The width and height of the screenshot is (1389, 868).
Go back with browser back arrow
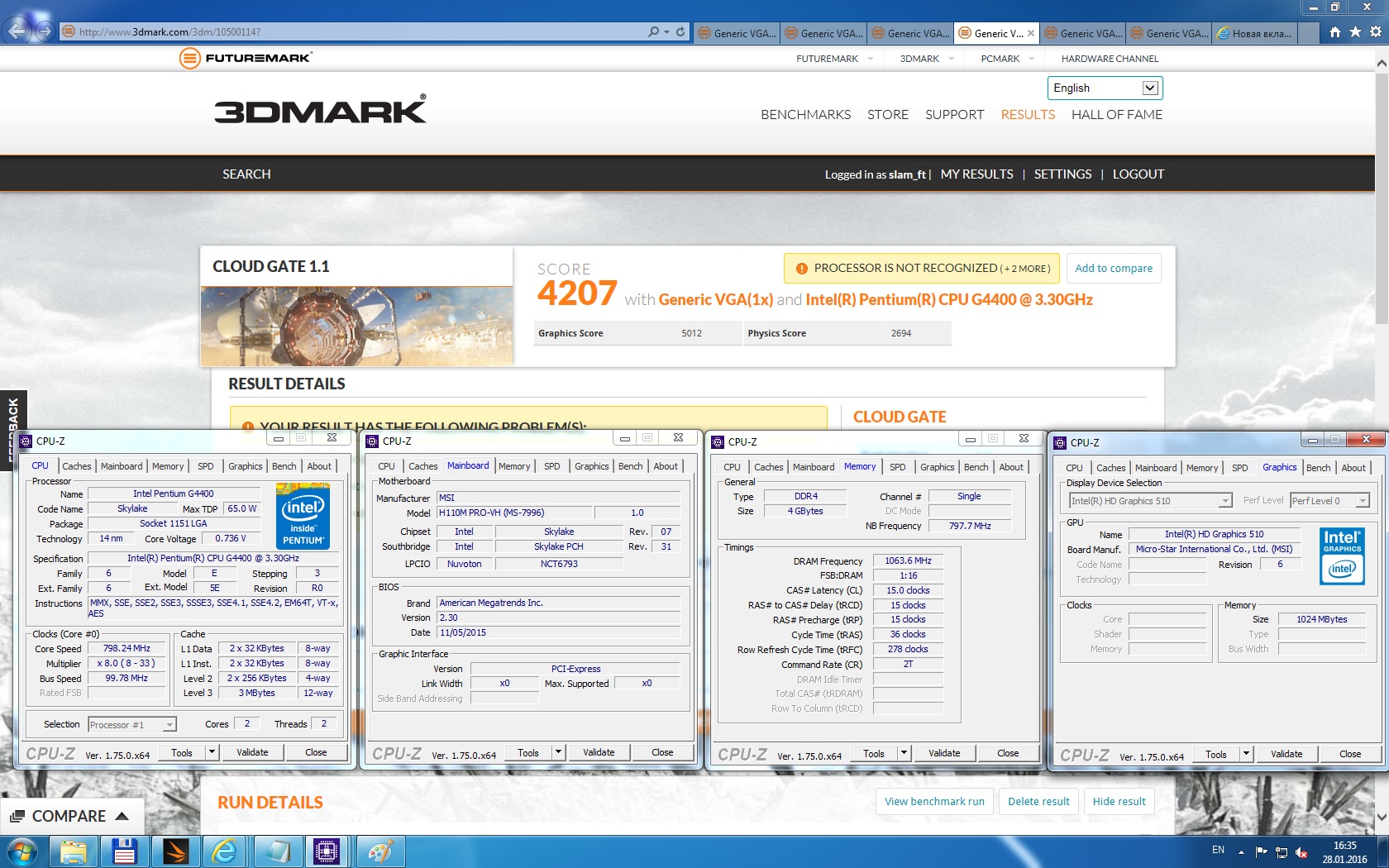click(x=17, y=31)
